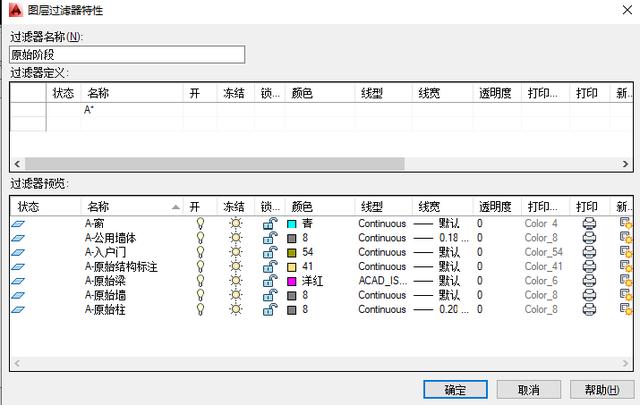Select Color_54 plot style text

543,252
